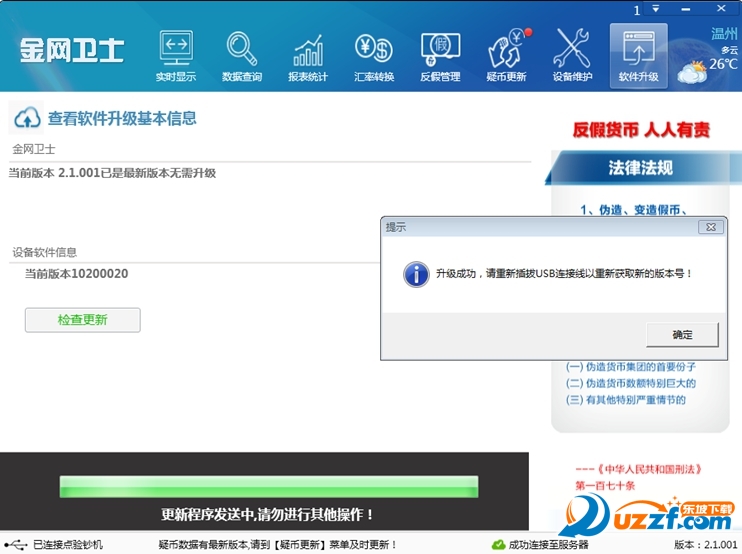Viewport: 742px width, 554px height.
Task: Open the 反假管理 anti-counterfeit management icon
Action: (440, 56)
